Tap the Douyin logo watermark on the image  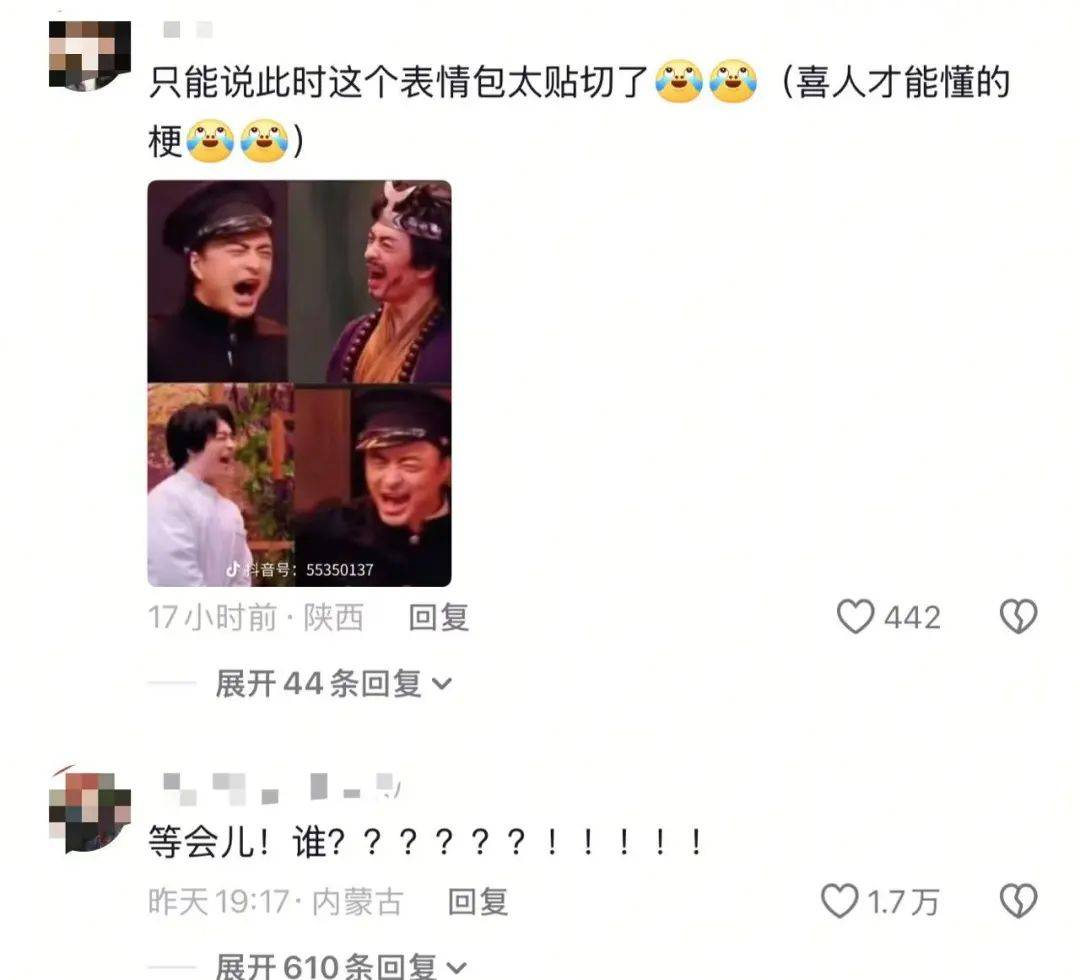click(x=233, y=569)
